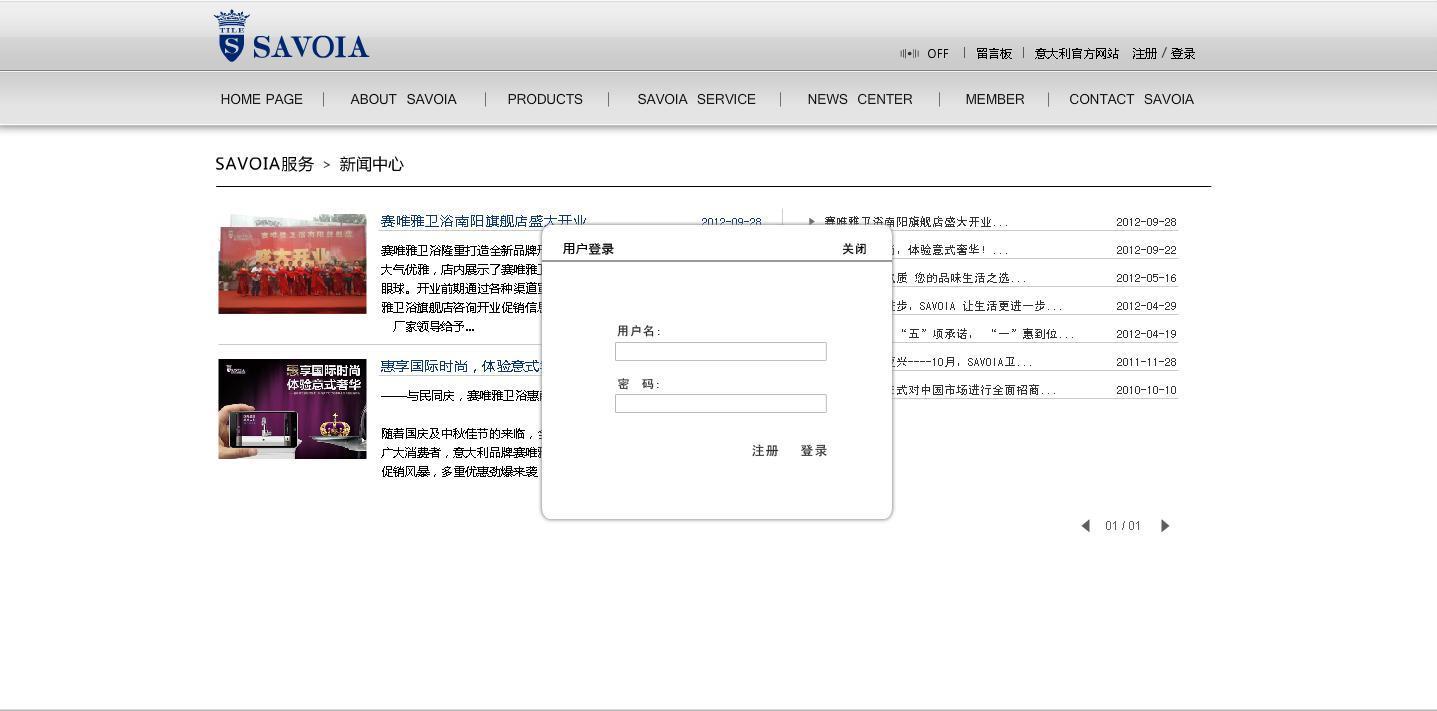Open the HOME PAGE menu
1437x711 pixels.
point(261,99)
